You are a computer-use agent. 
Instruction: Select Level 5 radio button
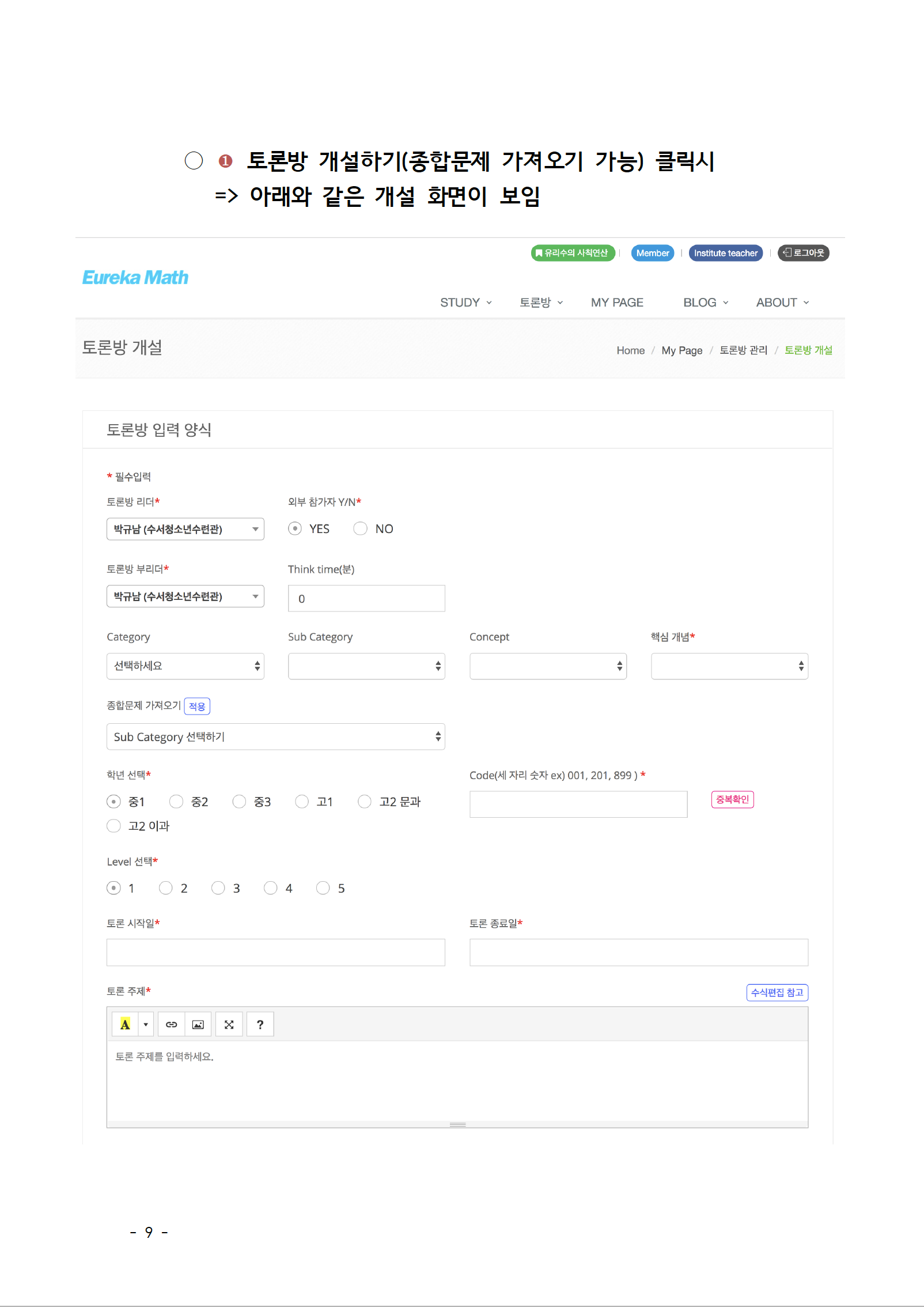coord(323,888)
